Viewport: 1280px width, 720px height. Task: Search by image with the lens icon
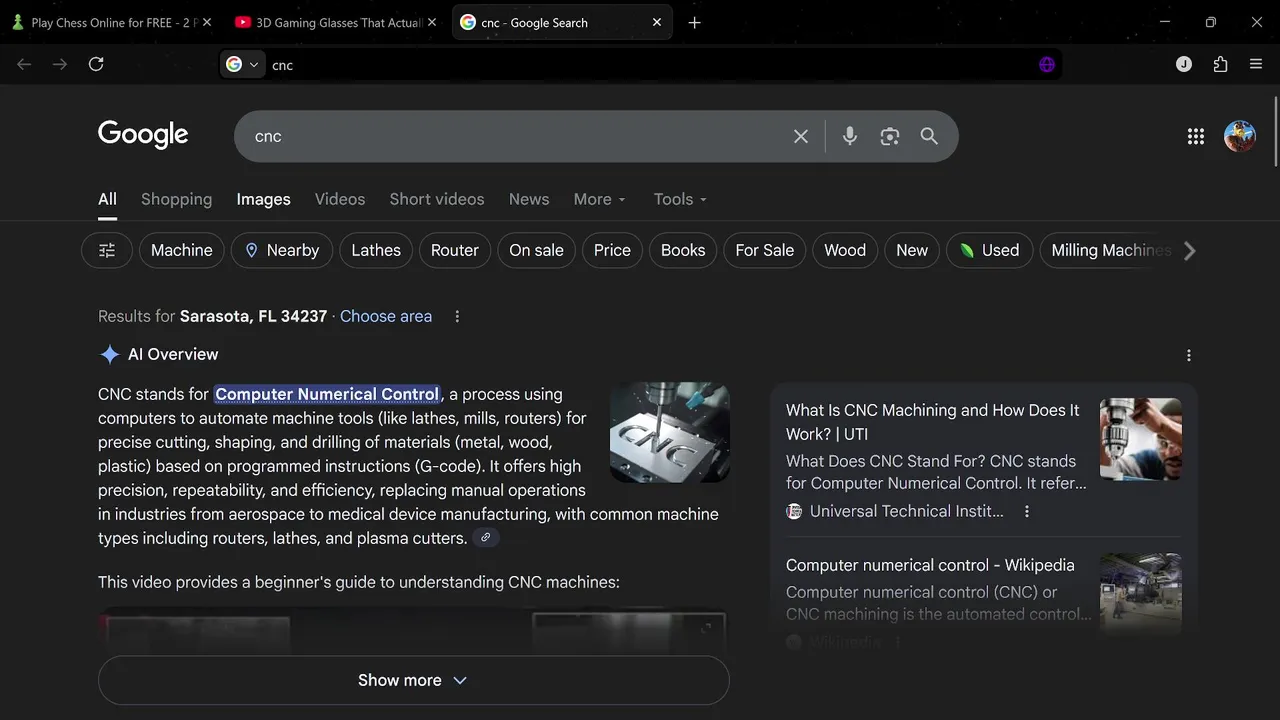click(x=890, y=136)
